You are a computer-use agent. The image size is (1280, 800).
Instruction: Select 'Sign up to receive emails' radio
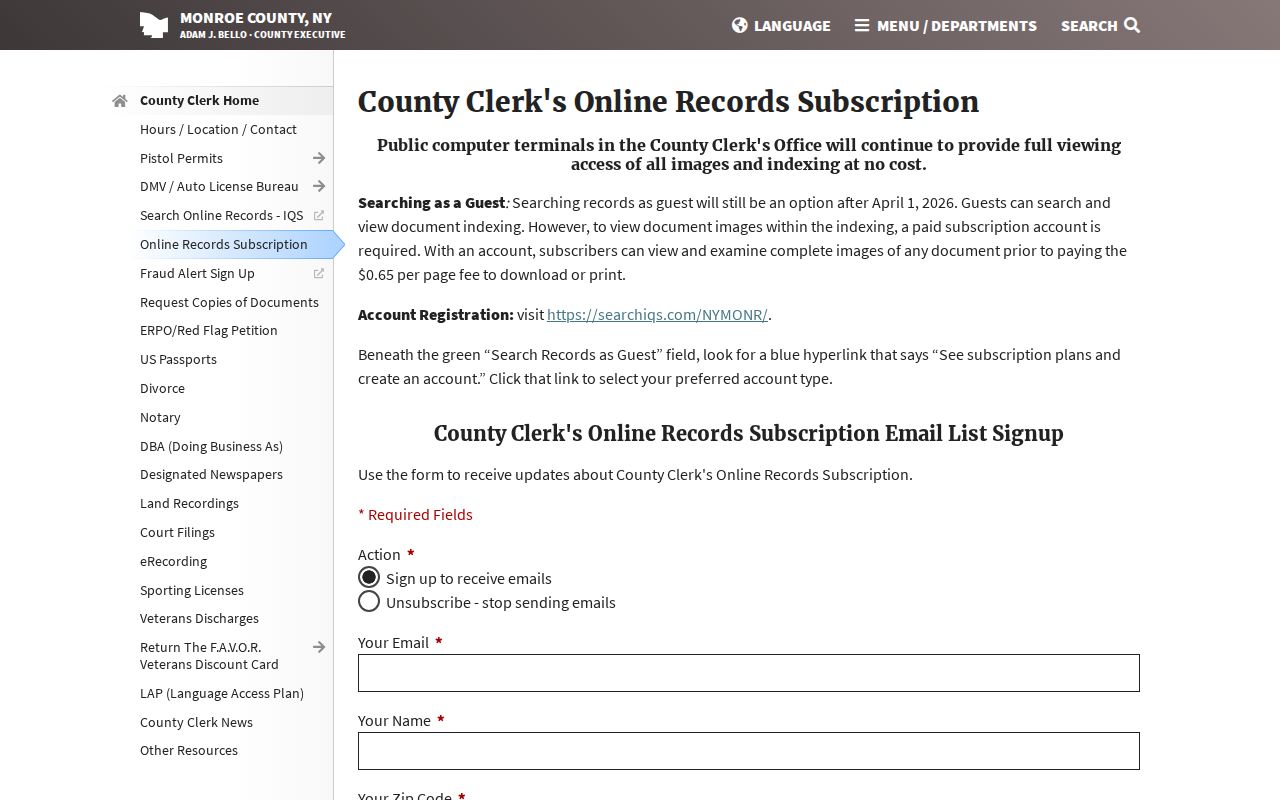click(369, 577)
